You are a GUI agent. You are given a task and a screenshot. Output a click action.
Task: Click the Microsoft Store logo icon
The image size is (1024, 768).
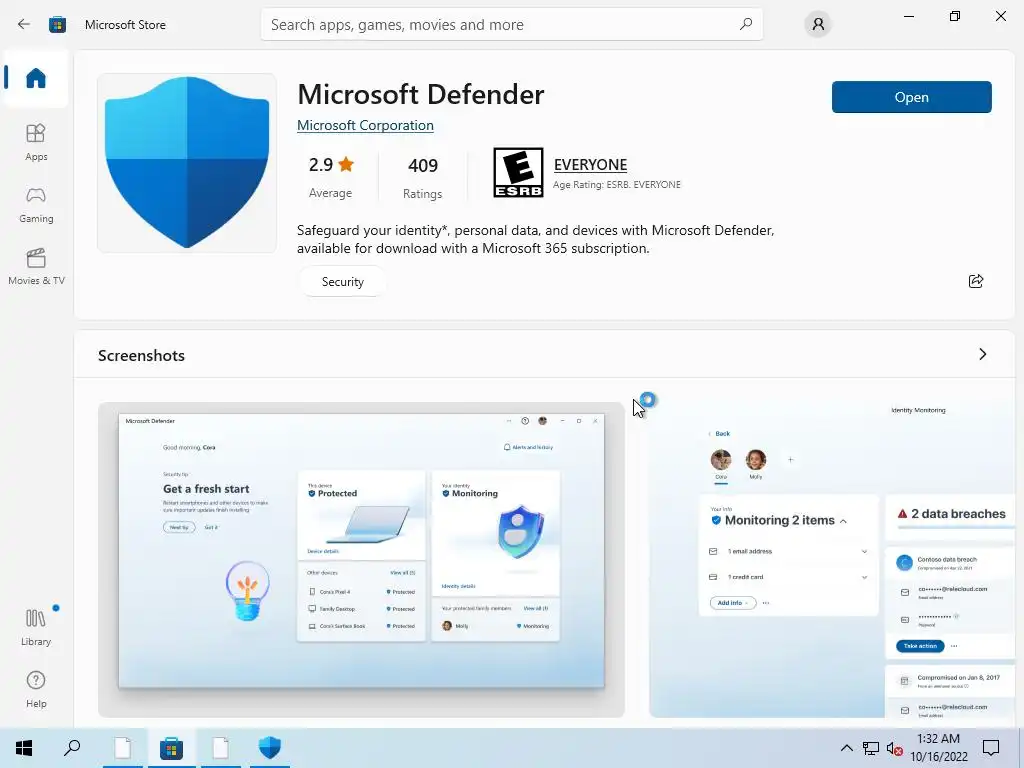tap(57, 25)
